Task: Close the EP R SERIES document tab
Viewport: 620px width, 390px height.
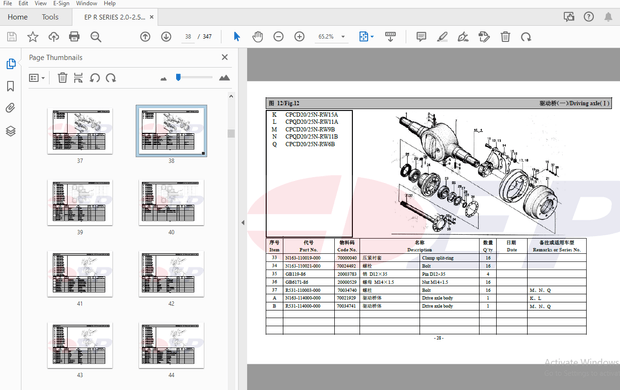Action: [151, 17]
